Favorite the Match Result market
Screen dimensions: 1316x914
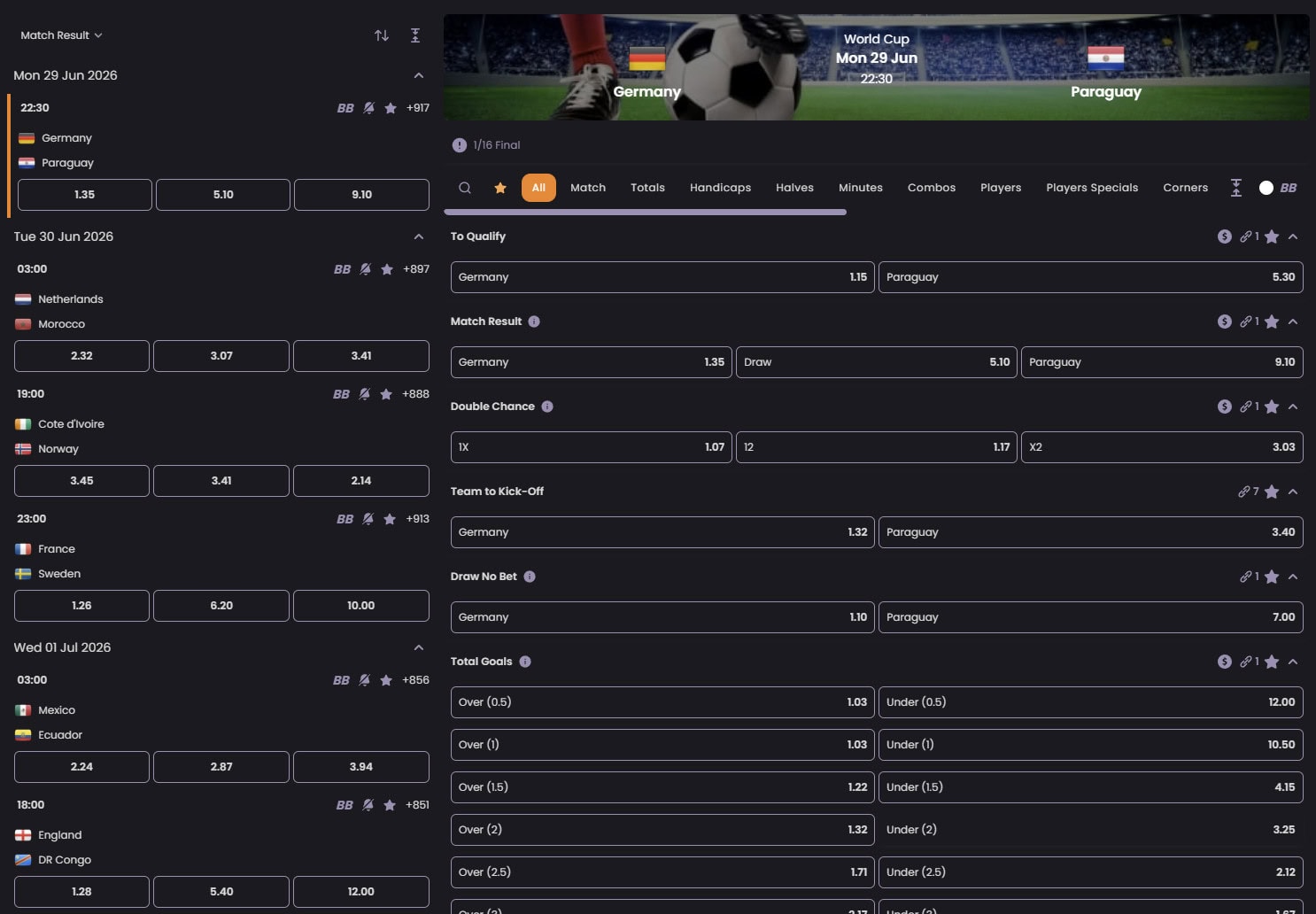(x=1272, y=321)
